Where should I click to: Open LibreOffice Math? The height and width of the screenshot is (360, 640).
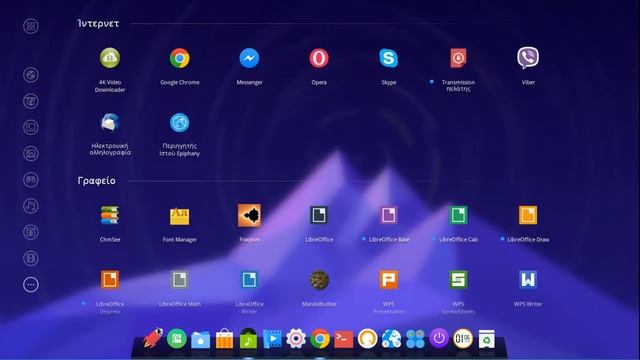[180, 280]
